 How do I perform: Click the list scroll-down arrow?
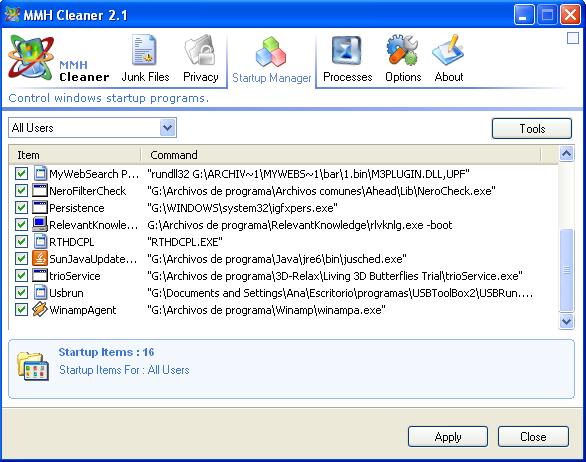(566, 321)
